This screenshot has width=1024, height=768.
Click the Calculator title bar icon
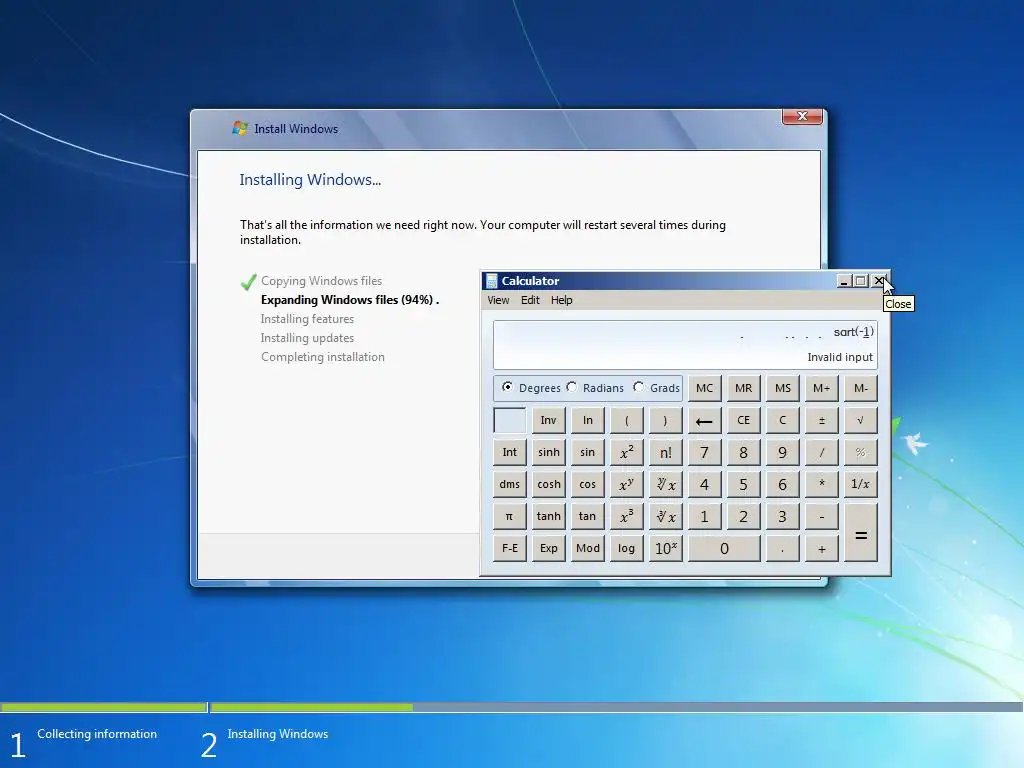coord(492,281)
